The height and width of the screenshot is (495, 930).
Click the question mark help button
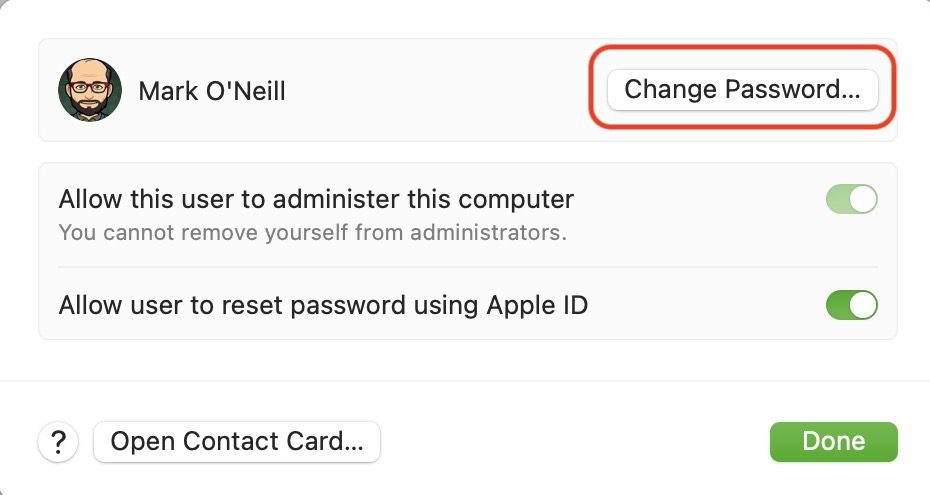pyautogui.click(x=59, y=442)
